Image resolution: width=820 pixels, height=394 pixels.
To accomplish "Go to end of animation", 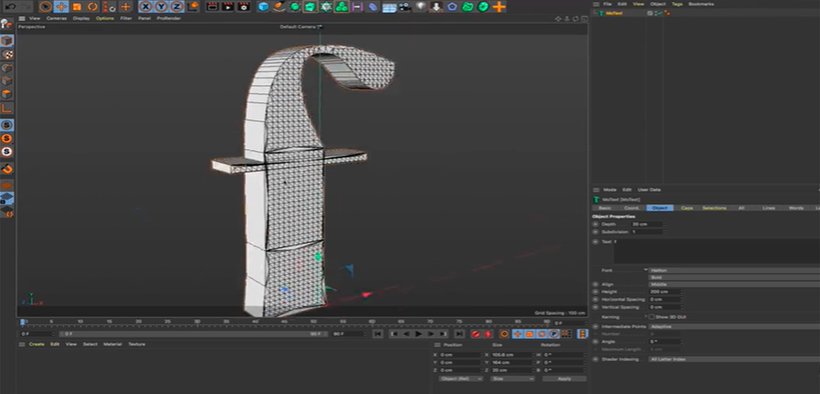I will [x=459, y=334].
